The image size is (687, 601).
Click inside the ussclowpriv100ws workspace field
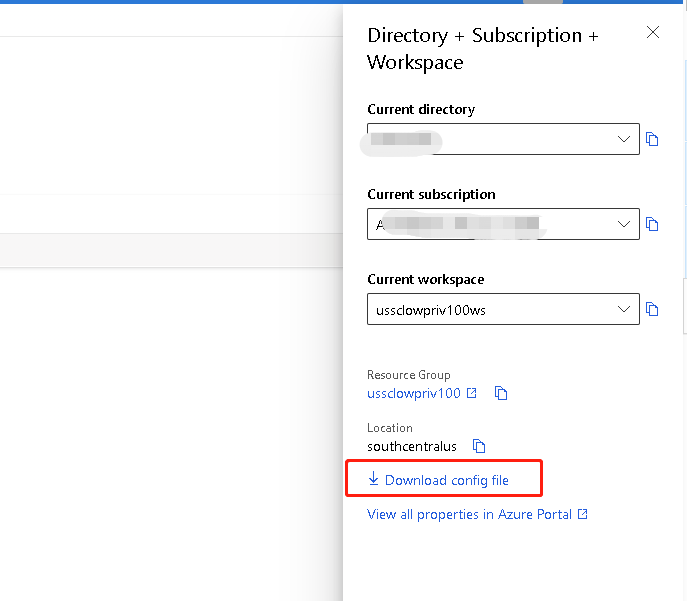[x=480, y=309]
